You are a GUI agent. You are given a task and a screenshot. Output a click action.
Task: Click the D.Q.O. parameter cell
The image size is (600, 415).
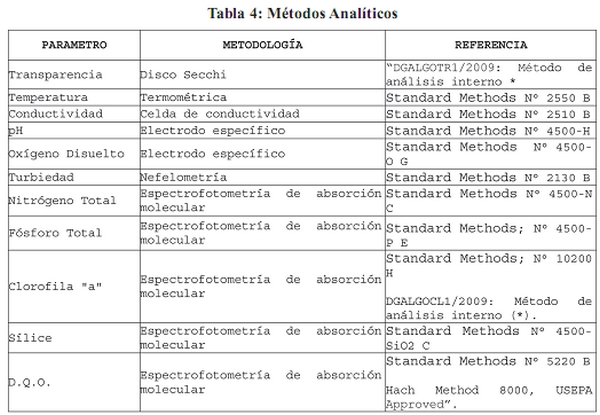click(28, 382)
